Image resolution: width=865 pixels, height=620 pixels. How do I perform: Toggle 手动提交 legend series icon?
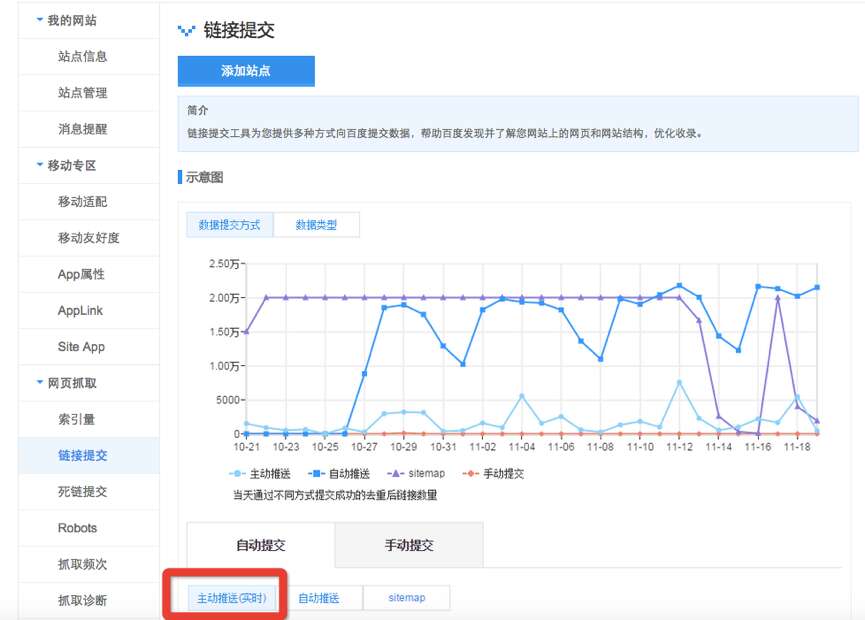click(x=467, y=474)
